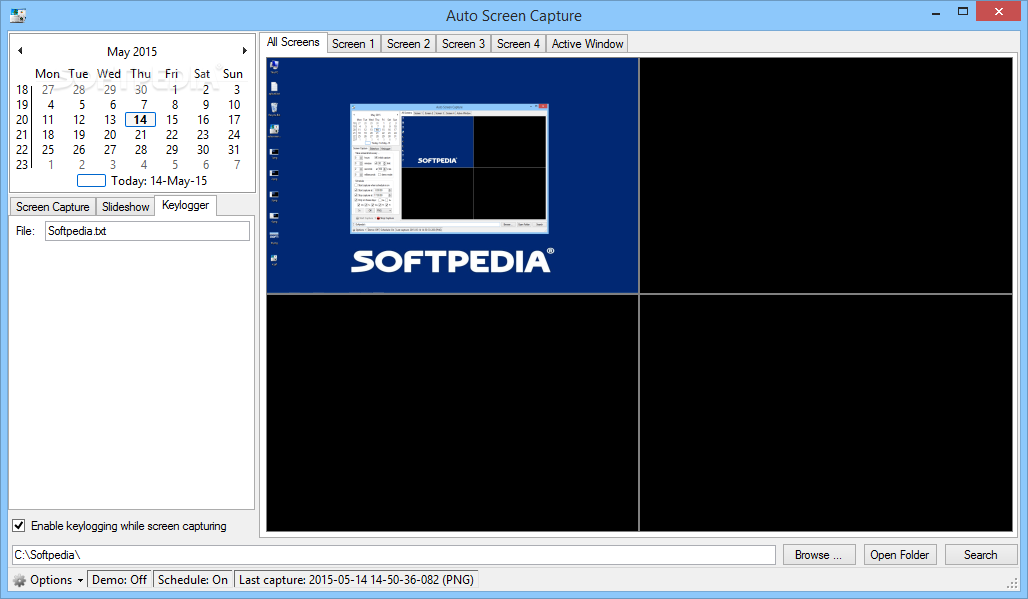
Task: Click the Last capture status entry
Action: tap(357, 580)
